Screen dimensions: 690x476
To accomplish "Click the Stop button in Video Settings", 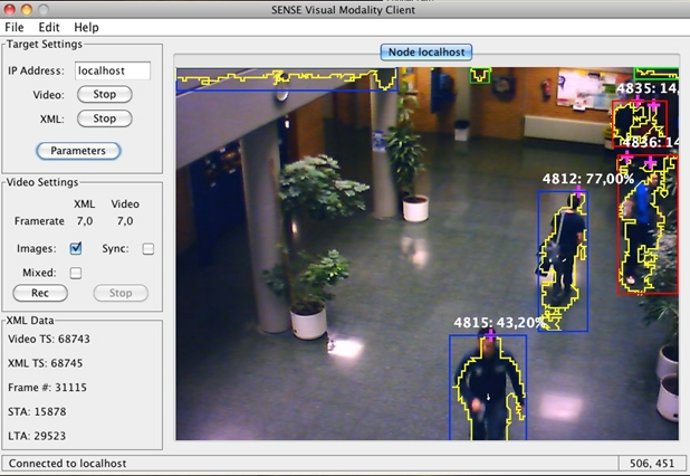I will click(x=121, y=293).
